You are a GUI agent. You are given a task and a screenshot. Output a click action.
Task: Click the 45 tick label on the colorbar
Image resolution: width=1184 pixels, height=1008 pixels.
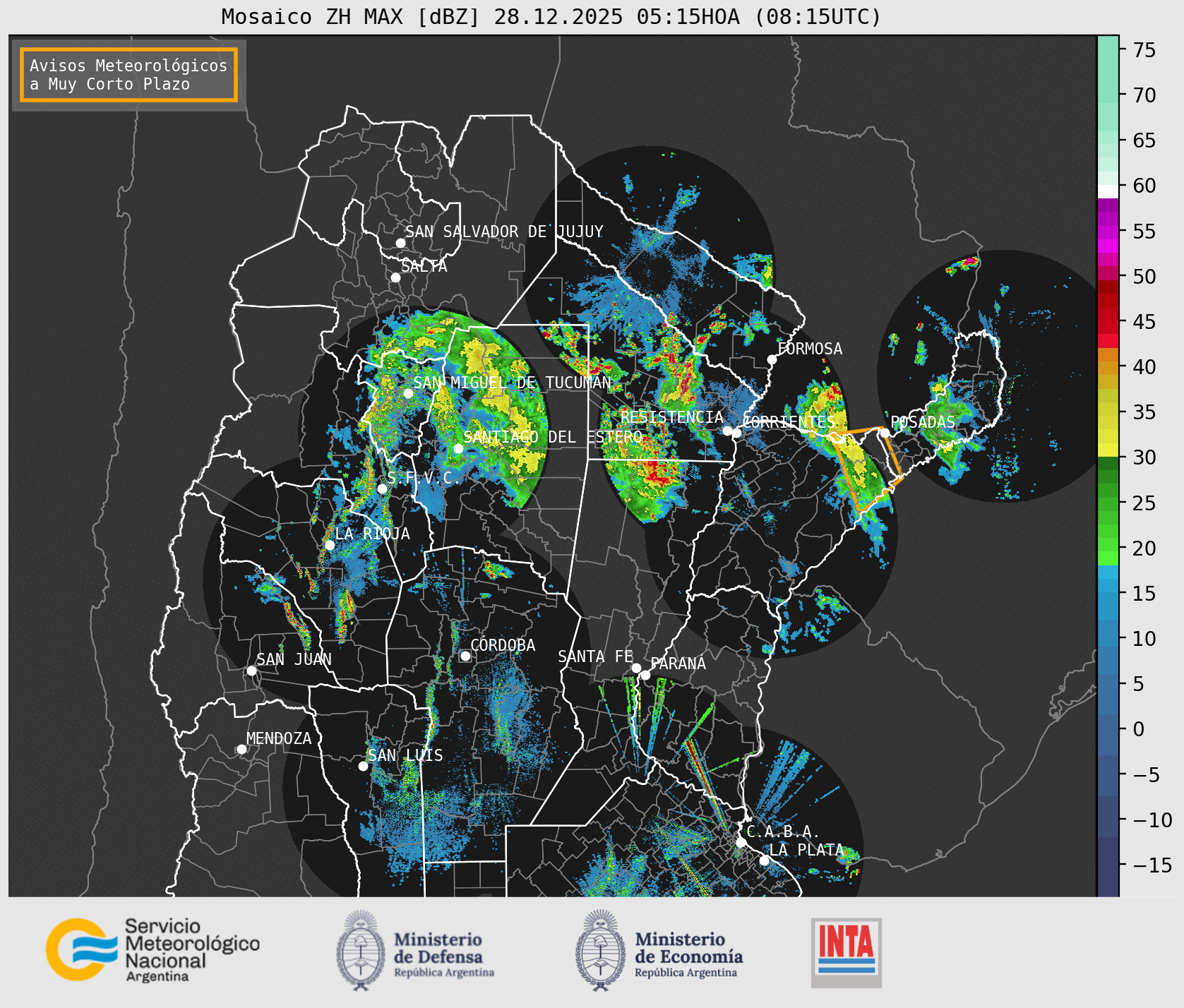1144,322
